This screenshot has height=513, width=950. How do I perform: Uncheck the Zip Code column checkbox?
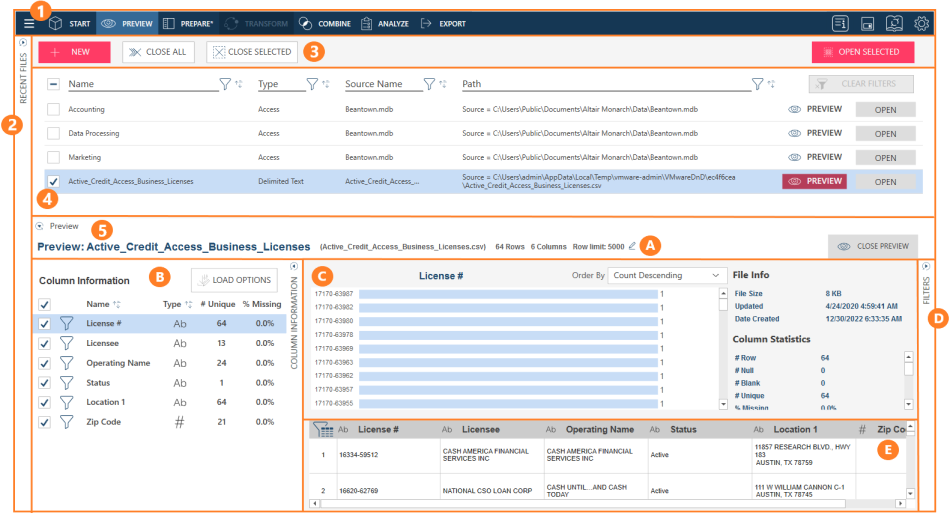tap(43, 423)
